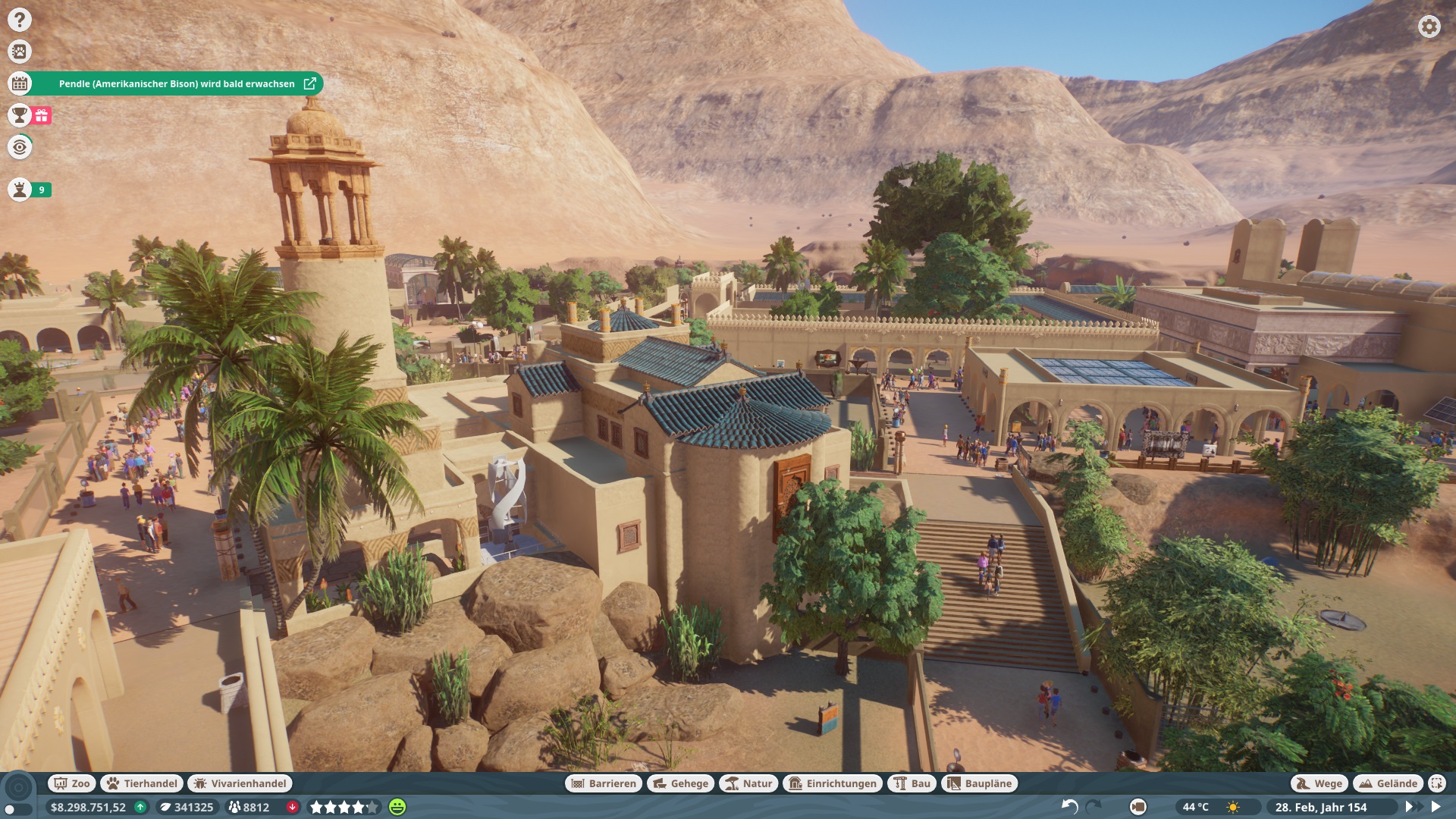Screen dimensions: 1456x819
Task: Select the Natur build tab
Action: point(748,783)
